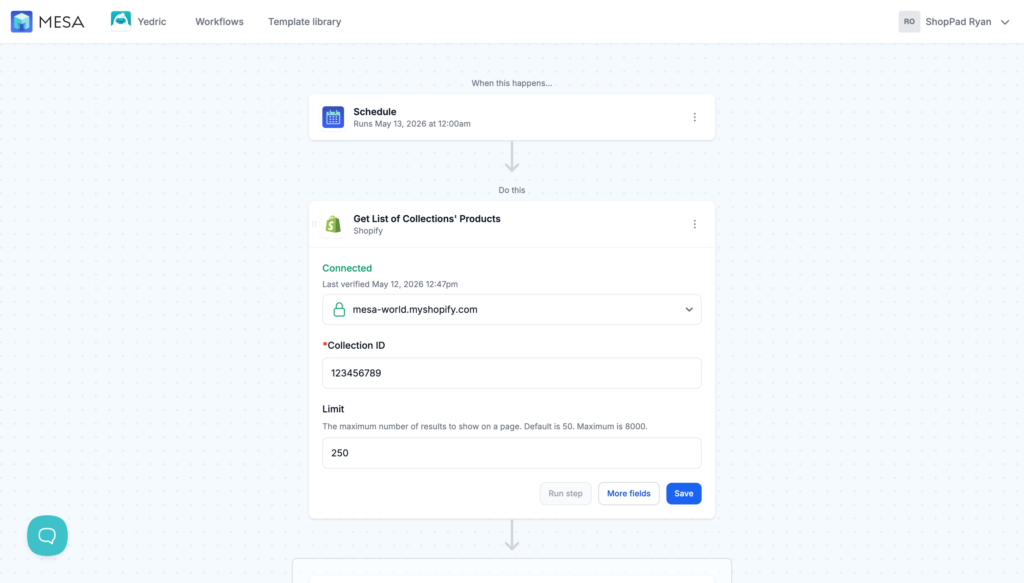Image resolution: width=1024 pixels, height=583 pixels.
Task: Go to Workflows
Action: coord(219,22)
